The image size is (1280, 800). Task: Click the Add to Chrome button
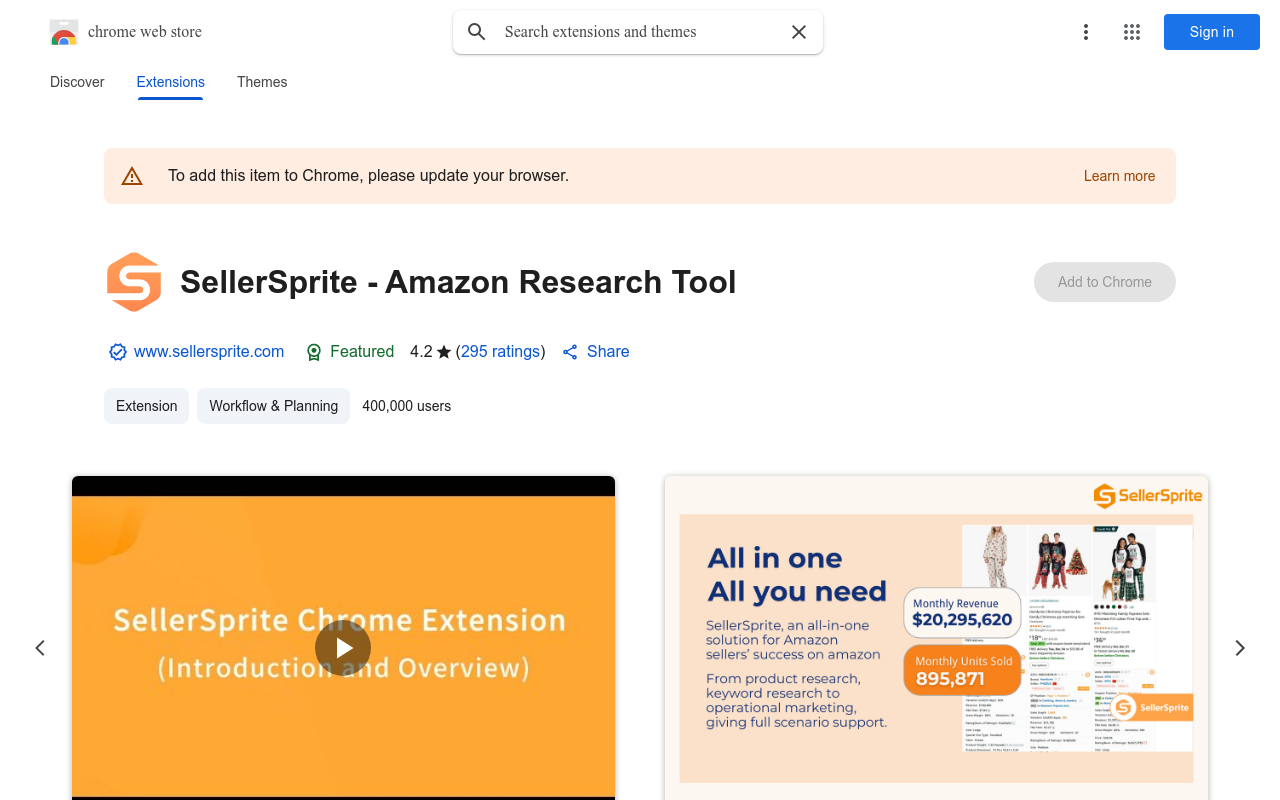[1105, 282]
